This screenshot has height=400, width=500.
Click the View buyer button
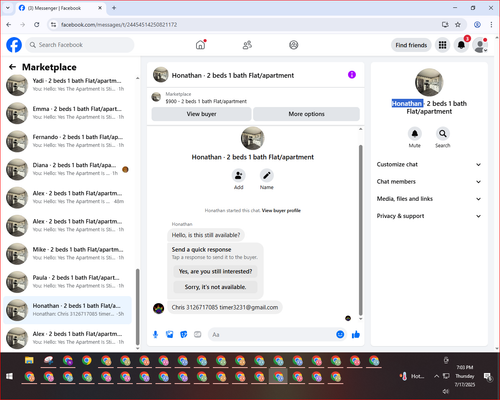click(201, 114)
